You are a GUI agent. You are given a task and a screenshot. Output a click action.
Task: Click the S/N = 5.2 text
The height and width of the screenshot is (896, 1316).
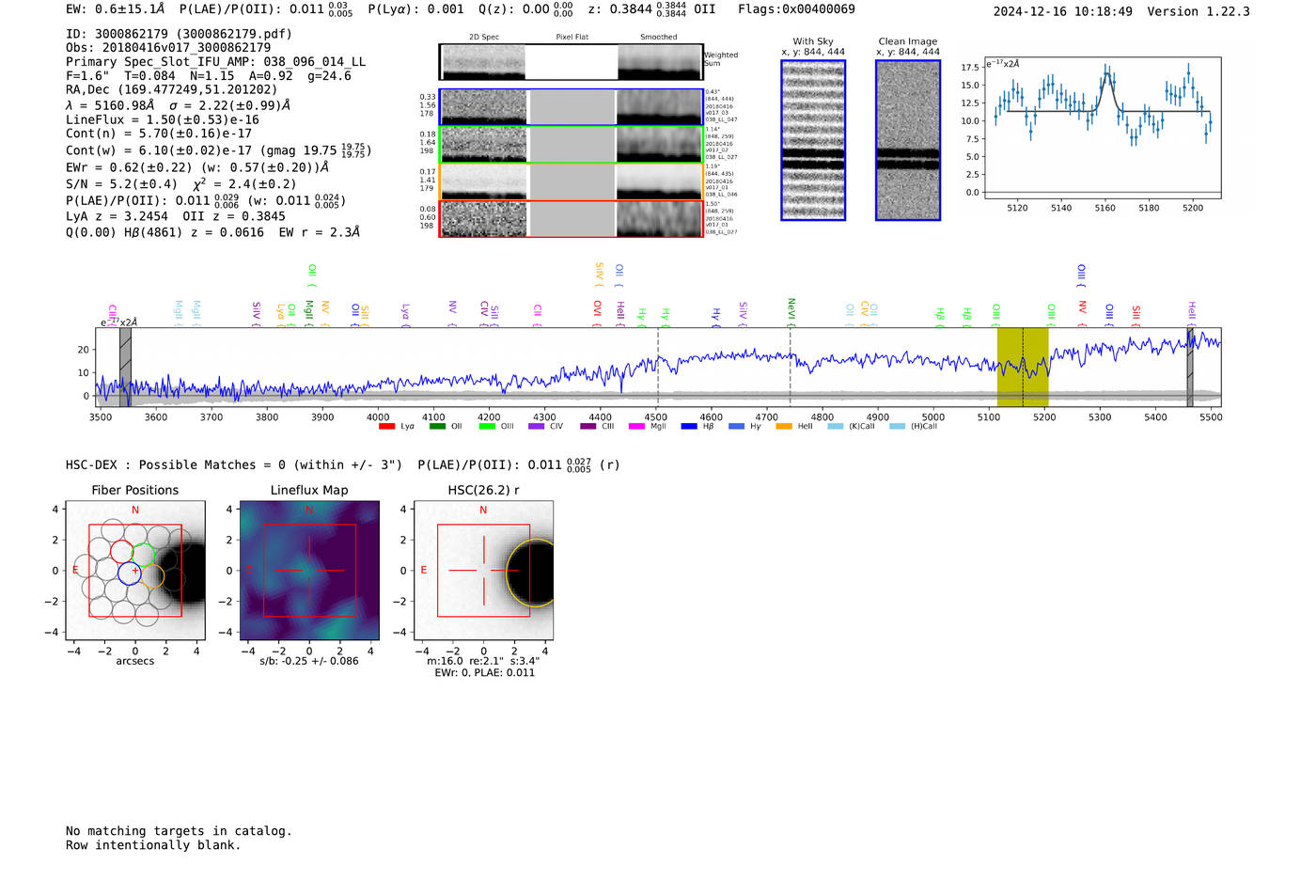click(121, 184)
